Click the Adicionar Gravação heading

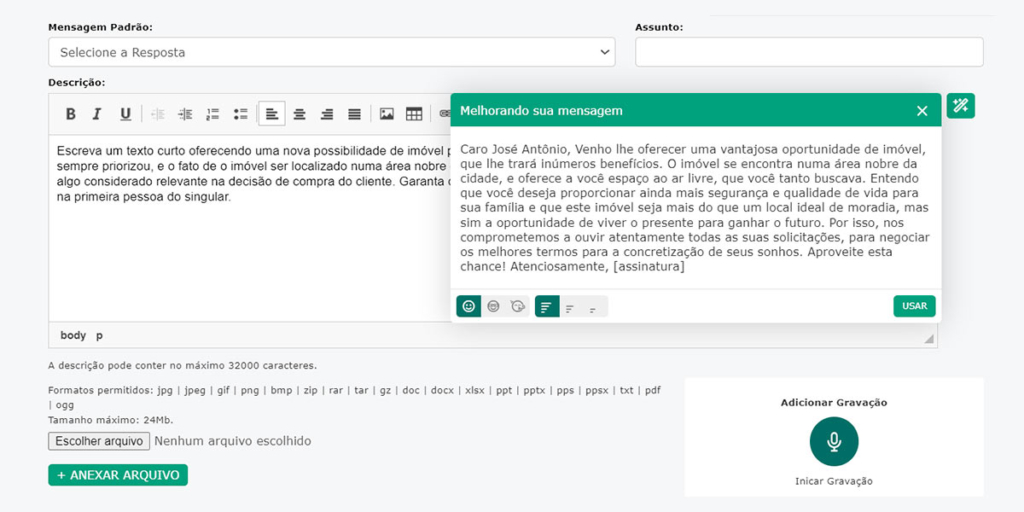coord(834,402)
